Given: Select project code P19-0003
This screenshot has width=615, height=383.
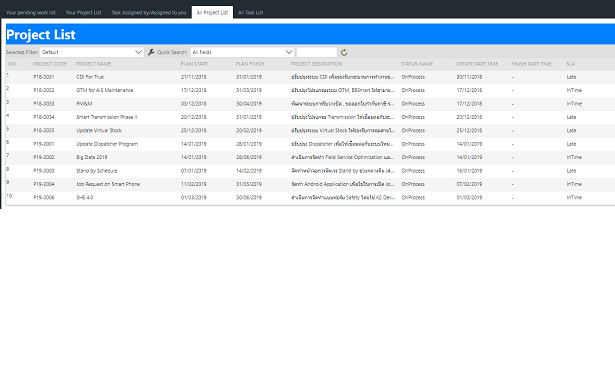Looking at the screenshot, I should click(x=44, y=171).
